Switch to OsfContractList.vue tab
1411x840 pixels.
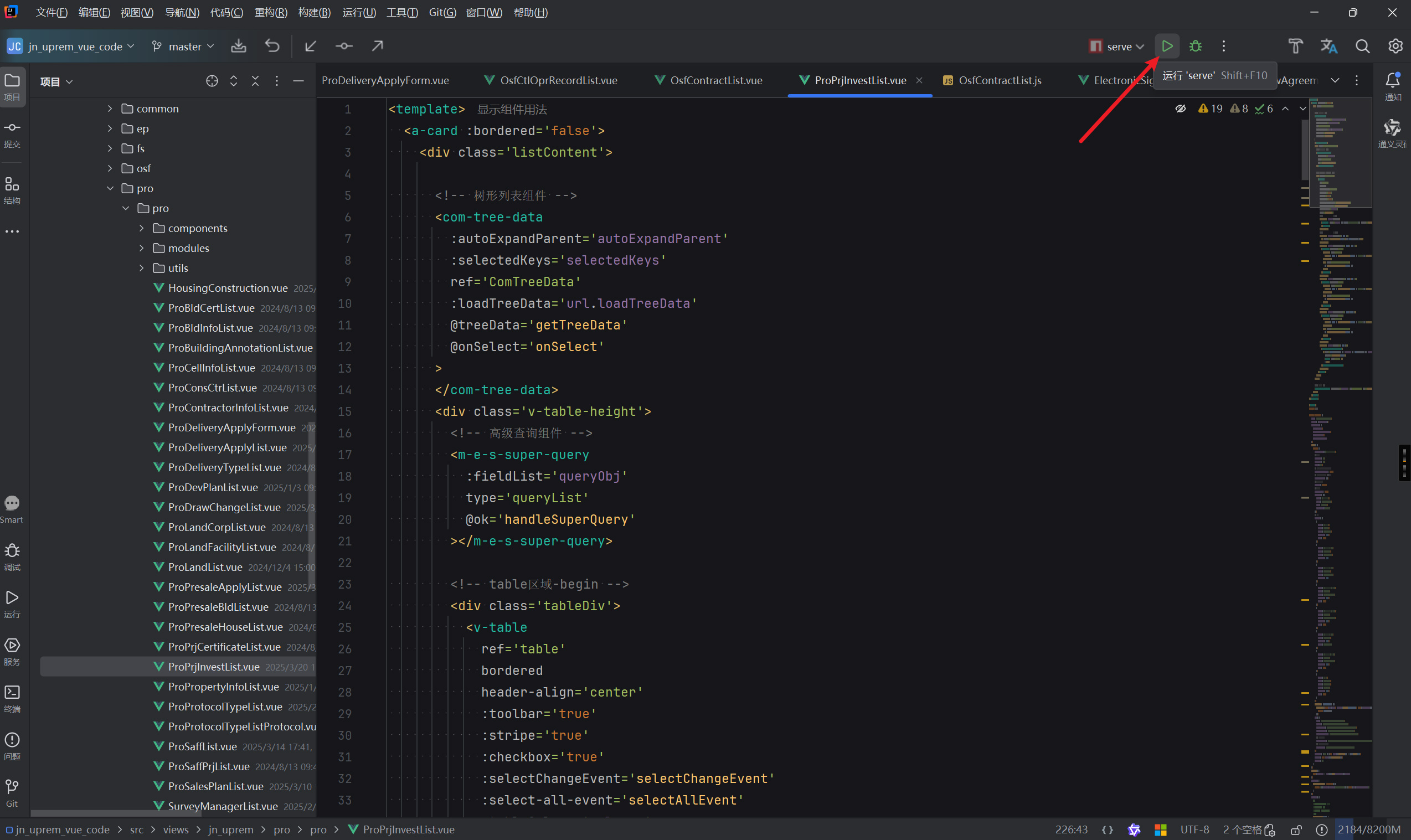point(715,80)
